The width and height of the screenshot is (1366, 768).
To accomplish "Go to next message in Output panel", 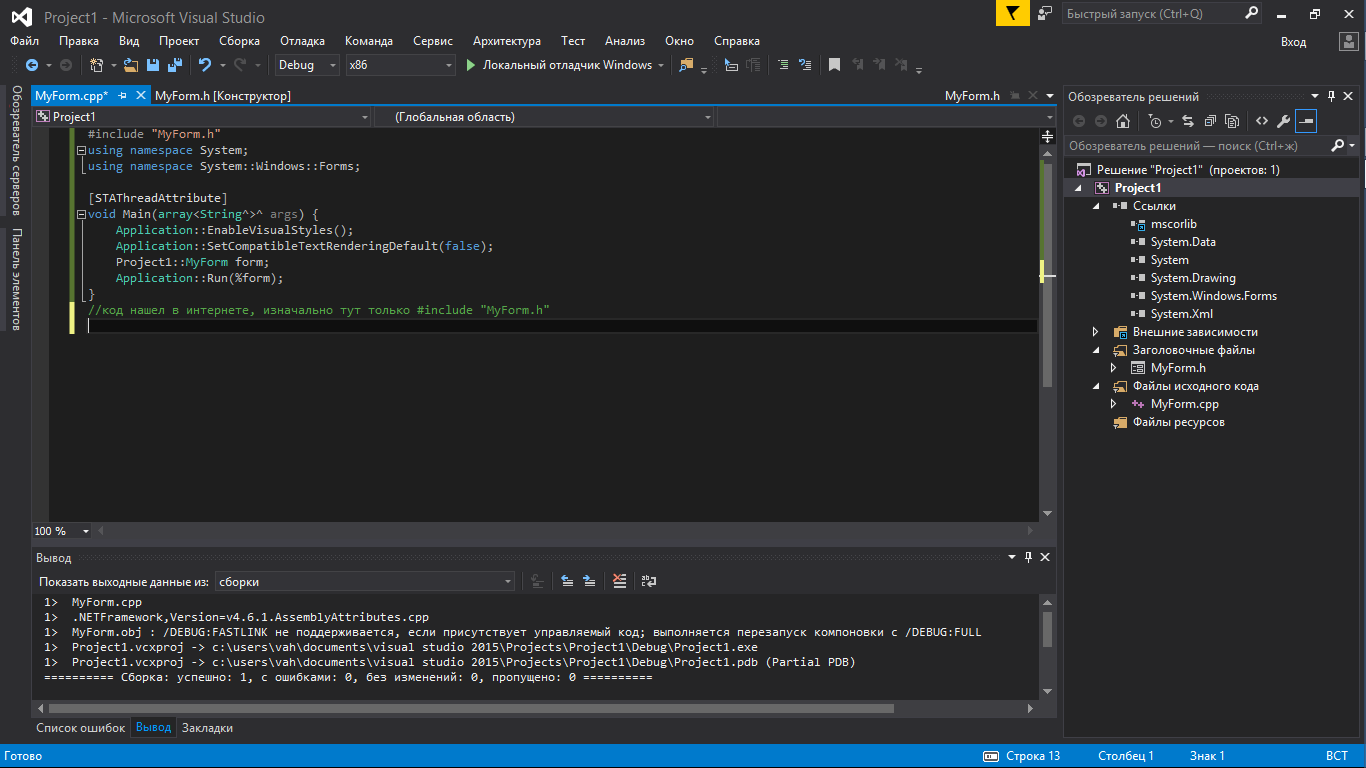I will [x=590, y=581].
